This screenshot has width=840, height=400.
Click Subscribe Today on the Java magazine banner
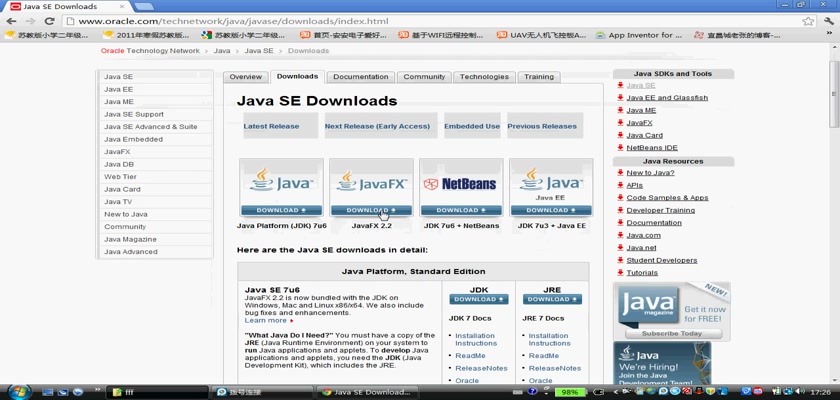[x=673, y=334]
